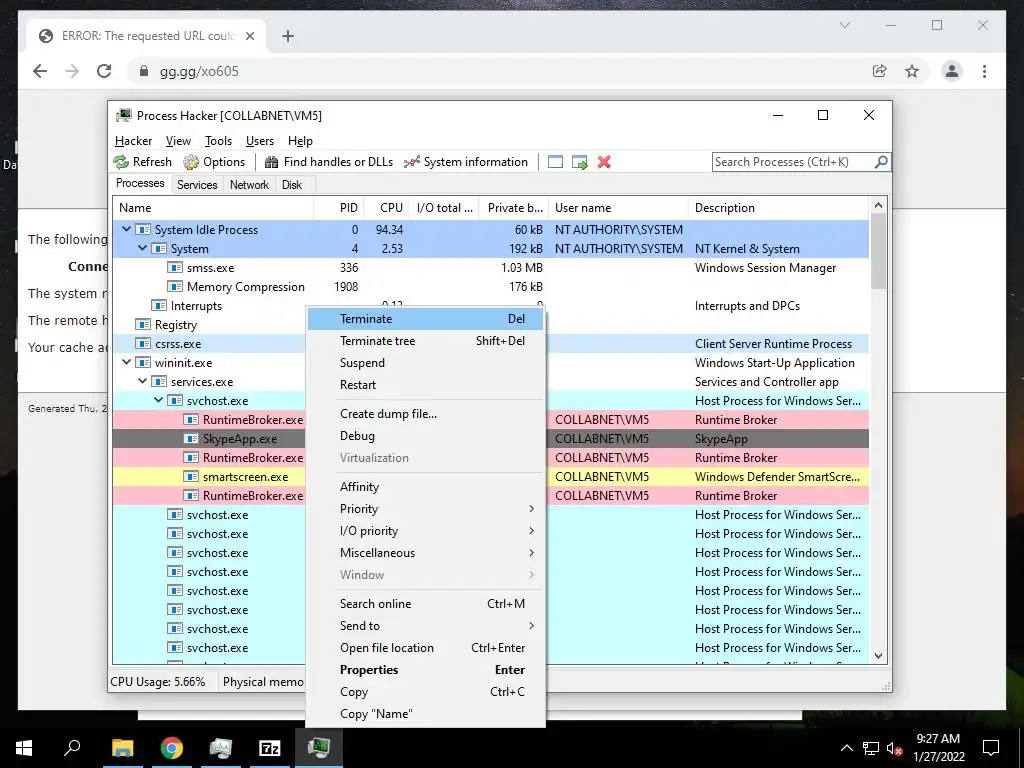
Task: Sort by User name column header
Action: (x=618, y=208)
